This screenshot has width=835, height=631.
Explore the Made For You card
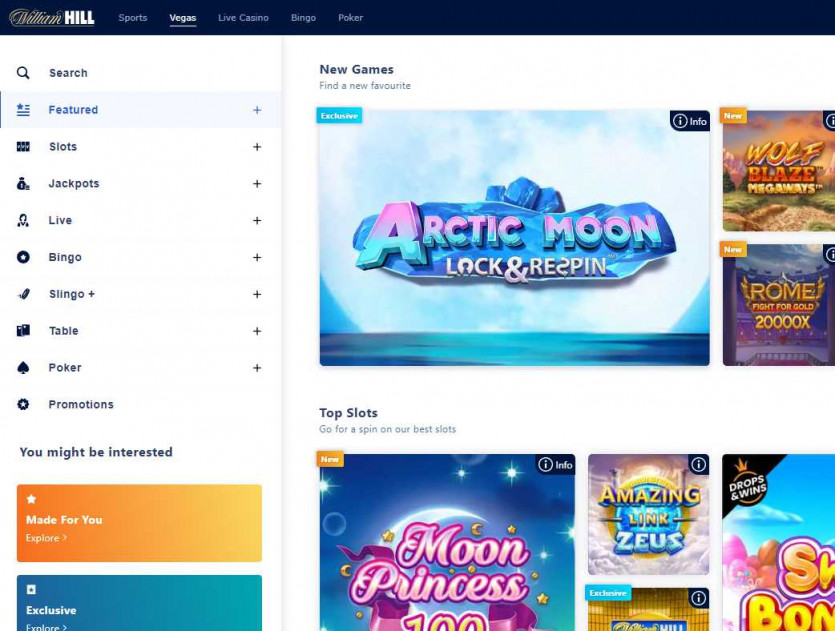tap(140, 523)
